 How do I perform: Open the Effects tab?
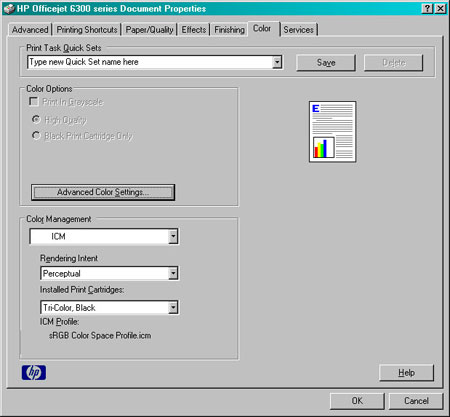194,30
